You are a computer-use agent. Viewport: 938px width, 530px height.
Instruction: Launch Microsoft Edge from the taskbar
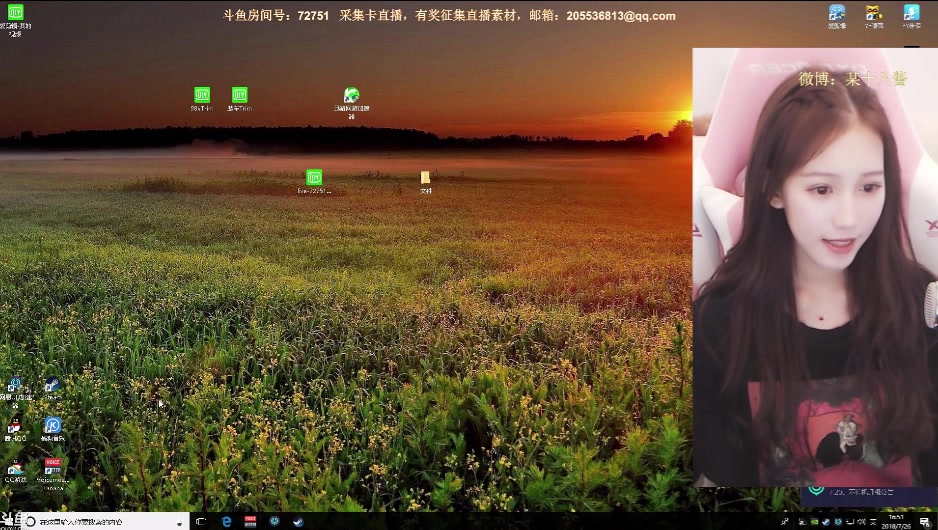coord(226,522)
